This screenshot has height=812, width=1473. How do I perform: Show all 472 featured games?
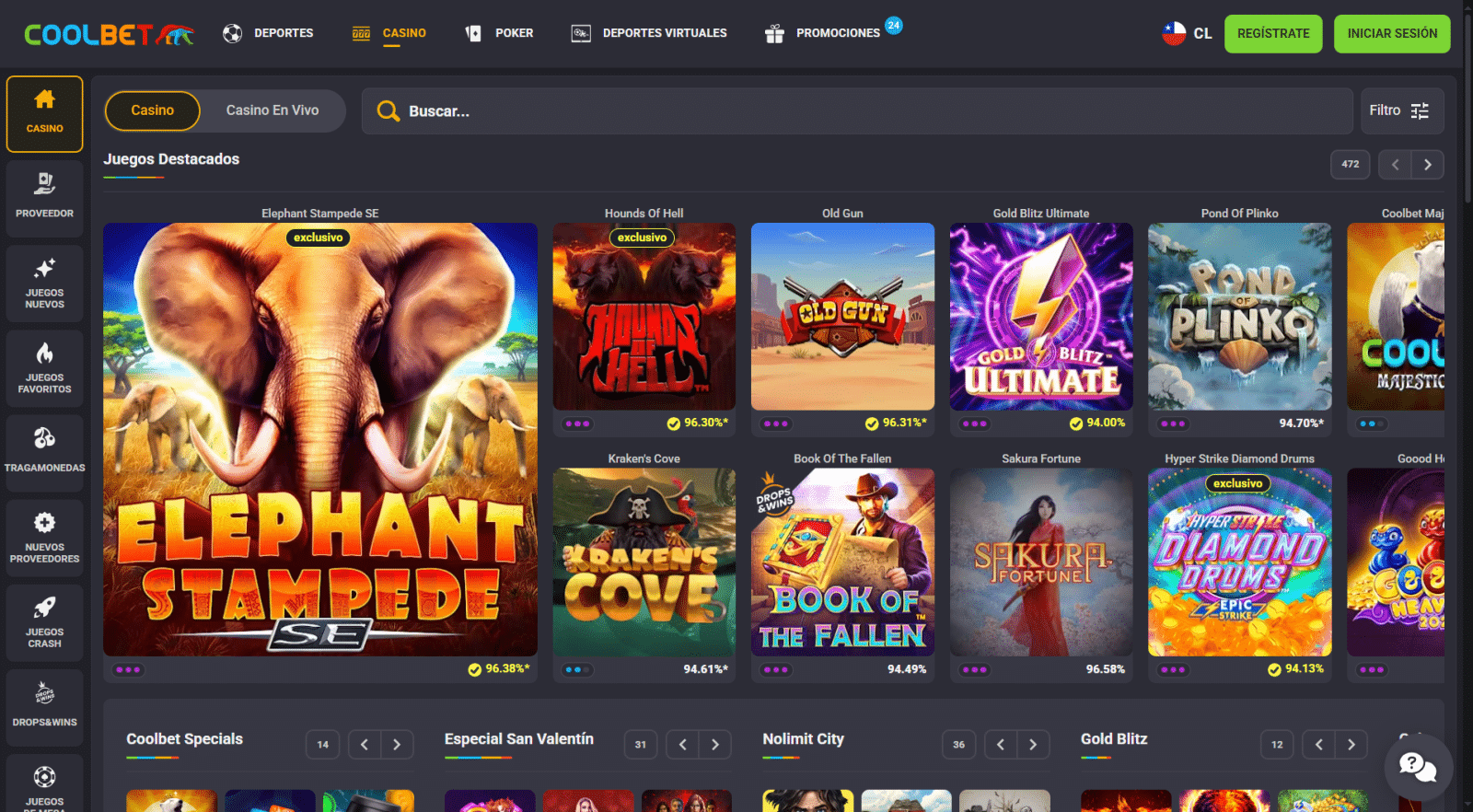coord(1351,165)
